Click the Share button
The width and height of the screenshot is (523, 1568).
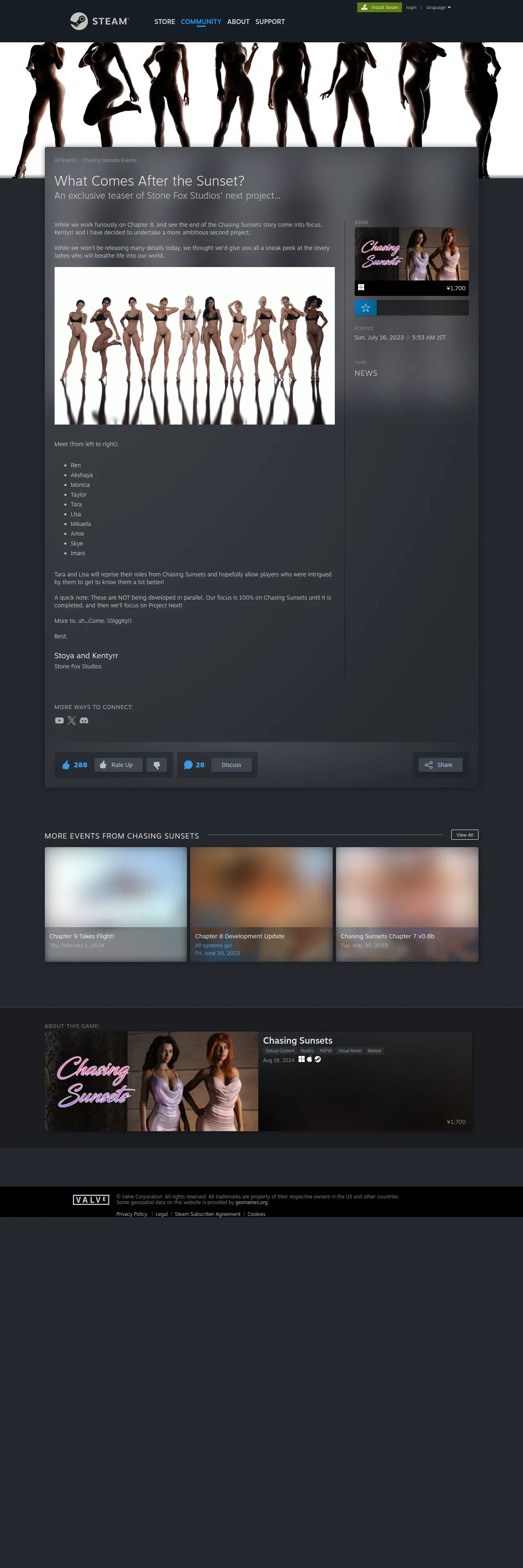pyautogui.click(x=440, y=765)
